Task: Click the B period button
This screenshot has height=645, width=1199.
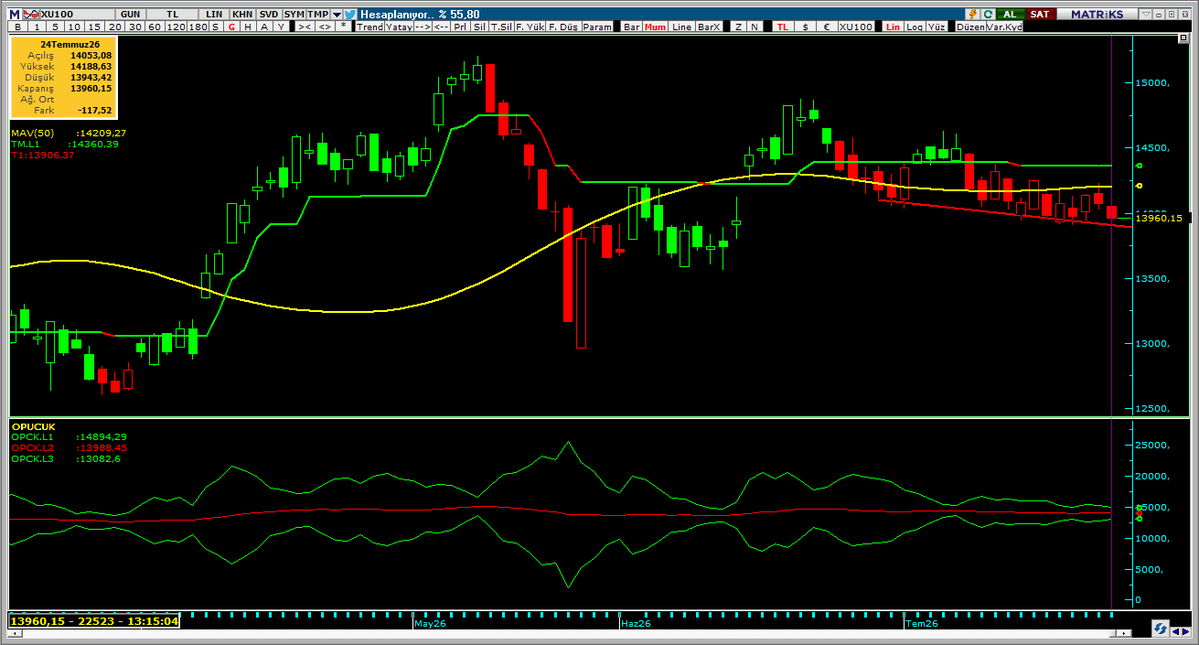Action: (18, 27)
